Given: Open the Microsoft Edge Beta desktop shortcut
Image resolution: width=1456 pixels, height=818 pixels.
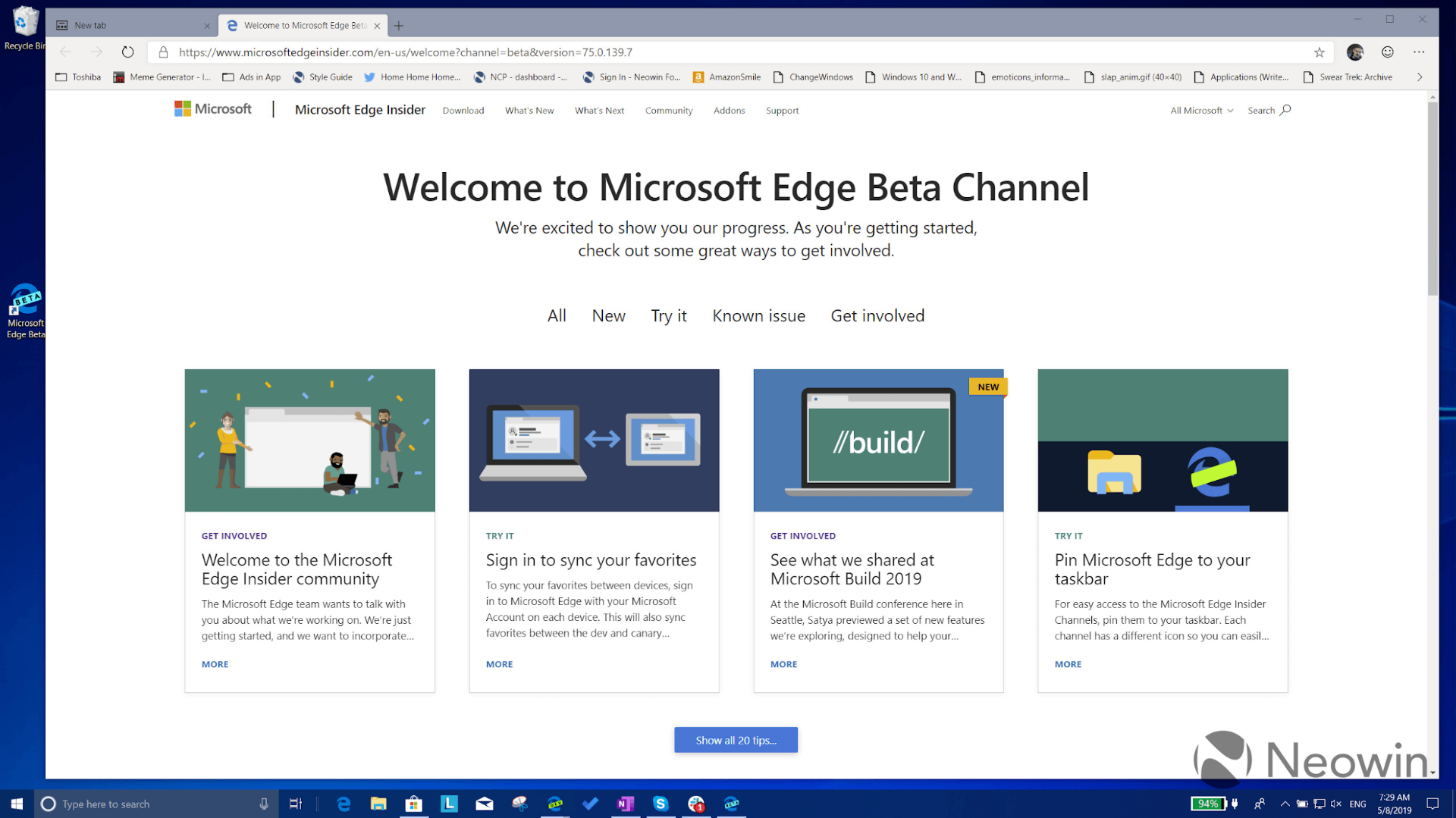Looking at the screenshot, I should [x=25, y=311].
